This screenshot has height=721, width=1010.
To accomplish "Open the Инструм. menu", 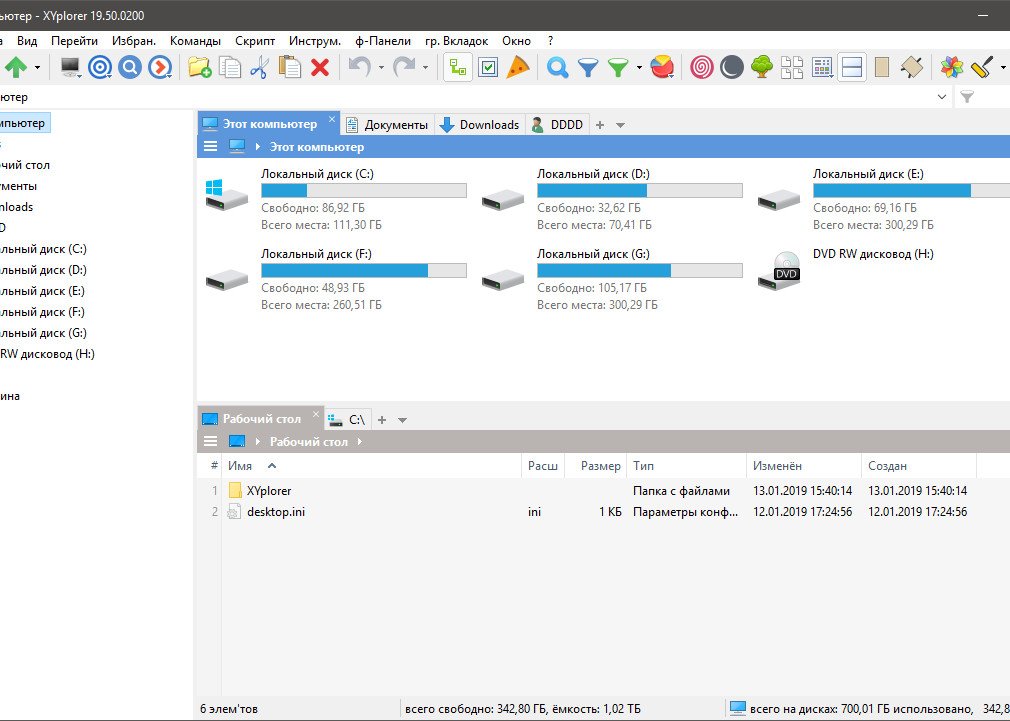I will [315, 41].
